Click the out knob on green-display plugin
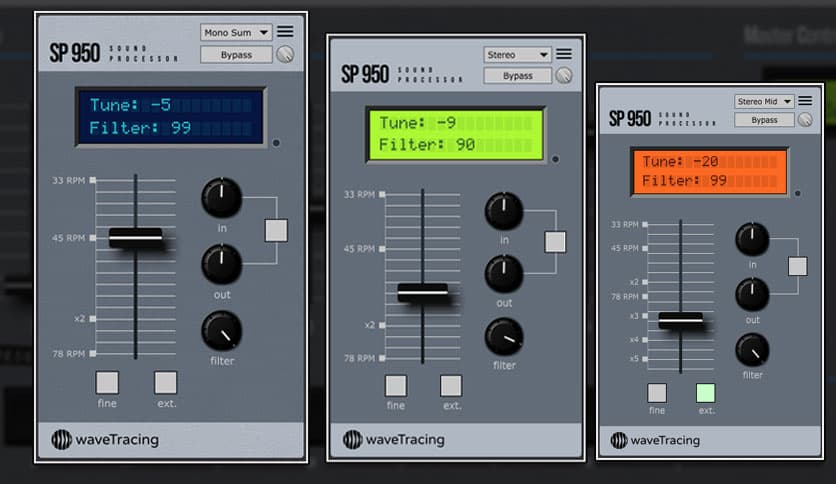836x484 pixels. [503, 273]
